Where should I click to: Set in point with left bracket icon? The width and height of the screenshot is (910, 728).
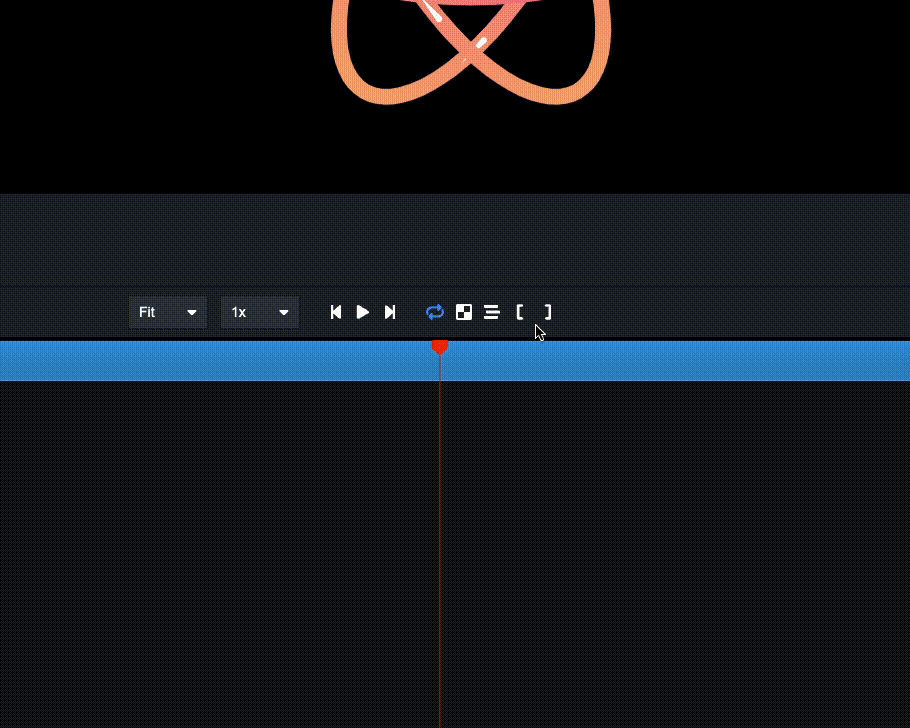coord(520,312)
